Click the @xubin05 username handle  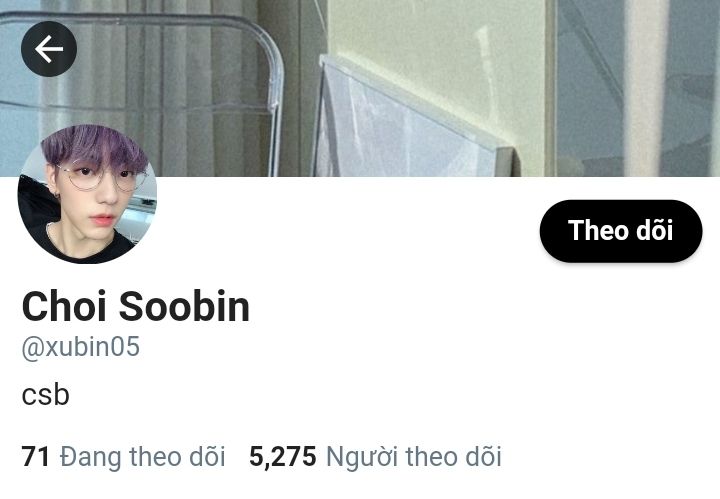click(81, 347)
